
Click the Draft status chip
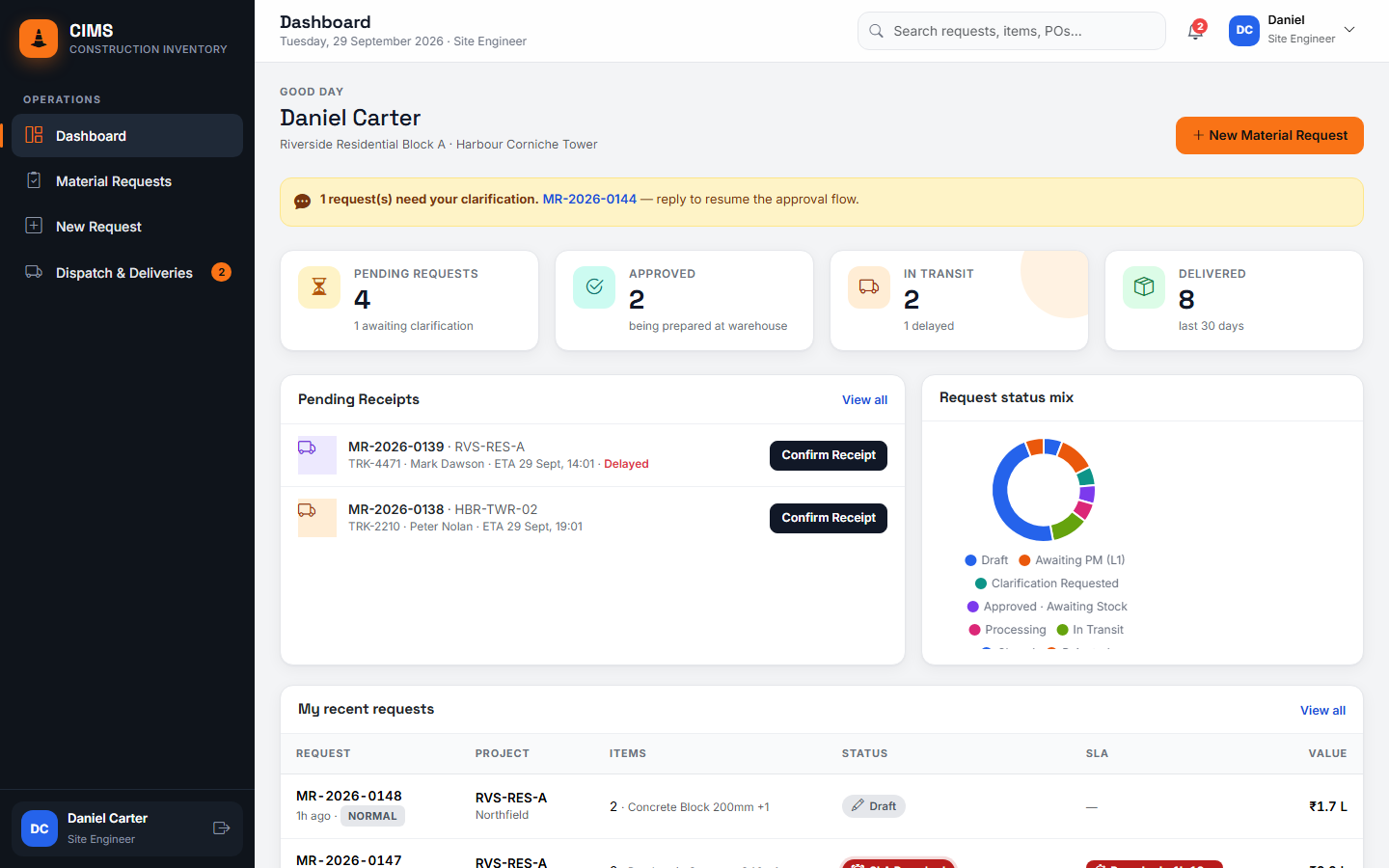[x=873, y=806]
